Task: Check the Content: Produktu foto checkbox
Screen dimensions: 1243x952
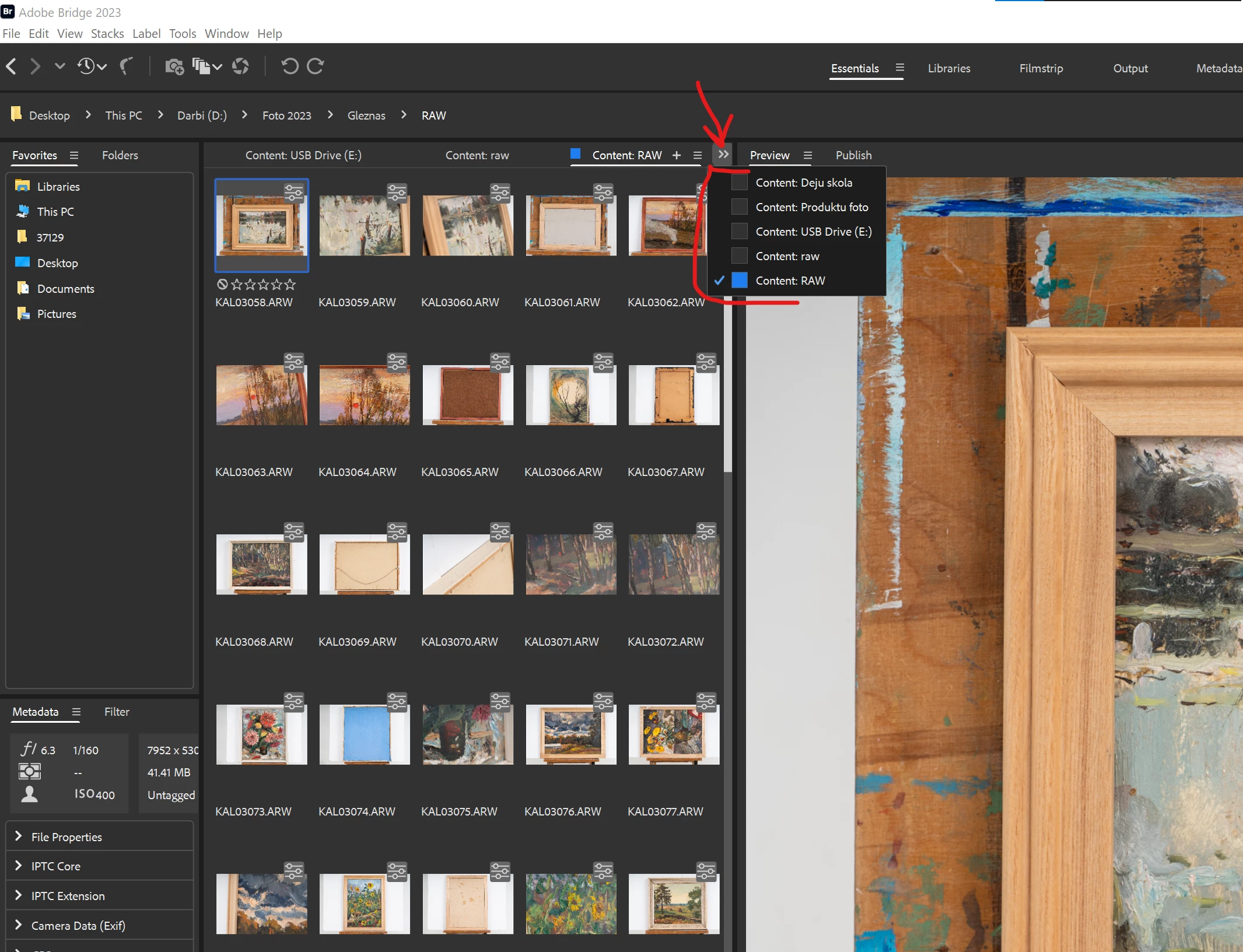Action: point(739,207)
